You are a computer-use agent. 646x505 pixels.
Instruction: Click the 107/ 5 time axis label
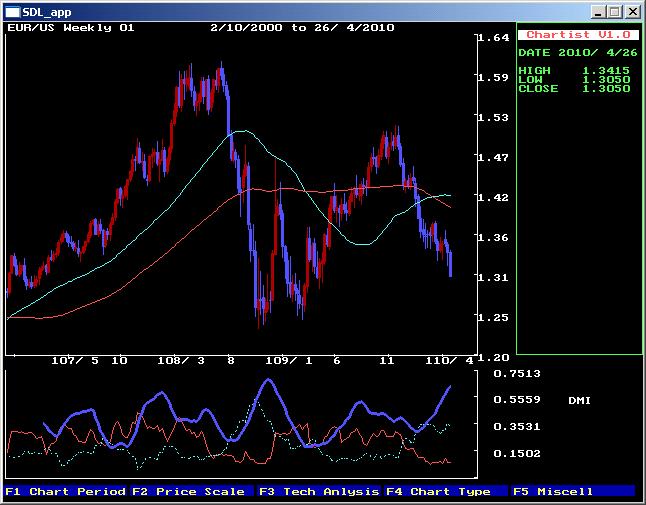click(75, 361)
